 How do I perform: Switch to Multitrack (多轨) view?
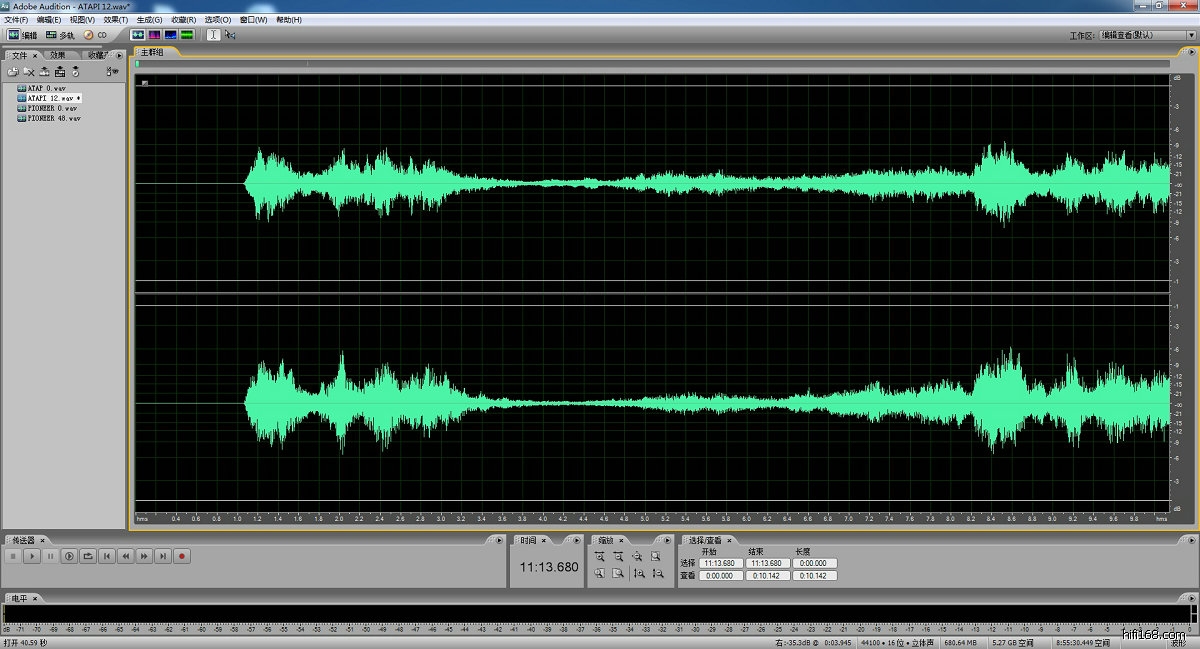click(60, 35)
